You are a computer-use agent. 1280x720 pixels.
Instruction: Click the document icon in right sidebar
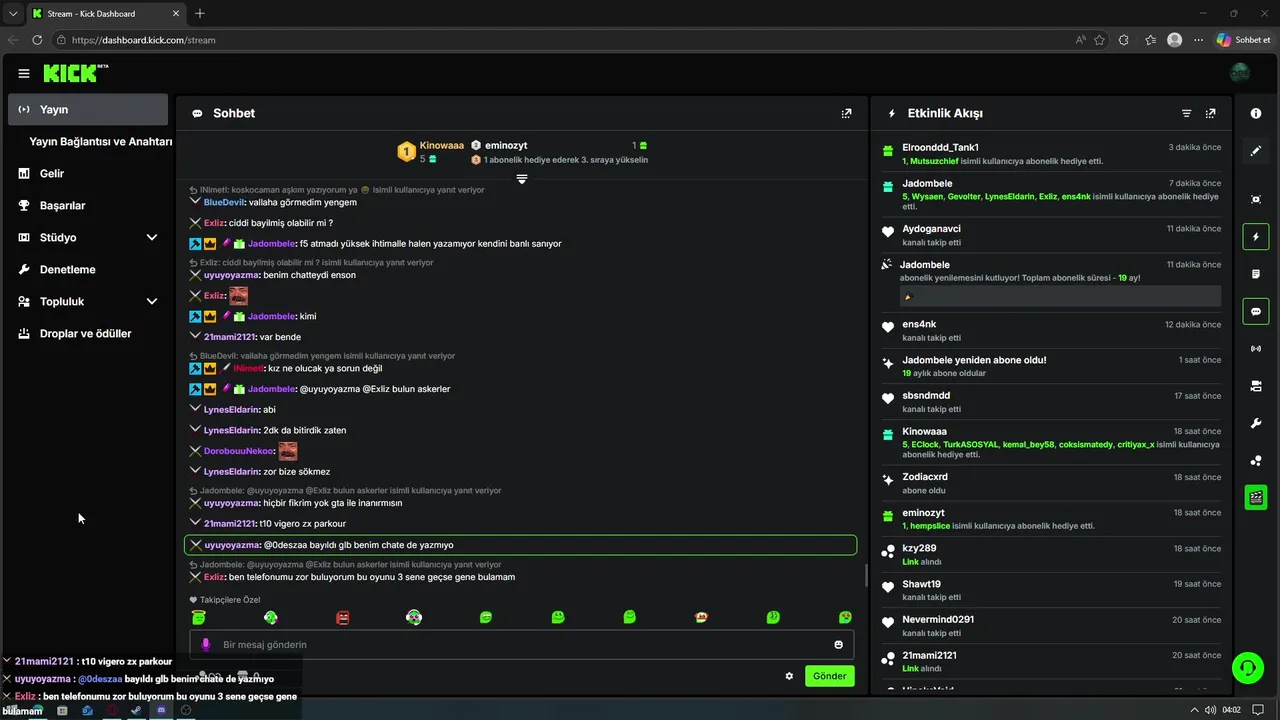[x=1256, y=274]
